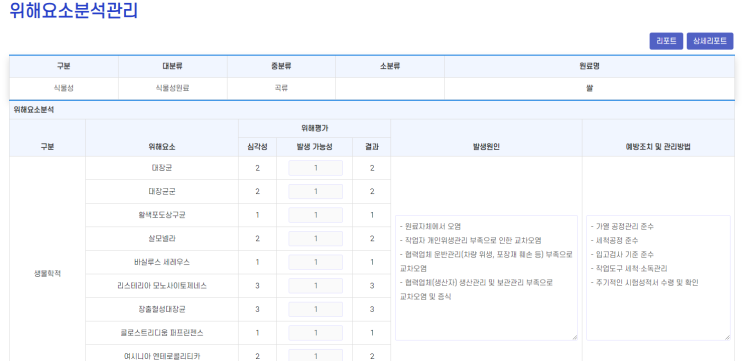Focus the 여시니아 엔테로콜리티카 발생 가능성 input
This screenshot has height=361, width=743.
tap(316, 355)
